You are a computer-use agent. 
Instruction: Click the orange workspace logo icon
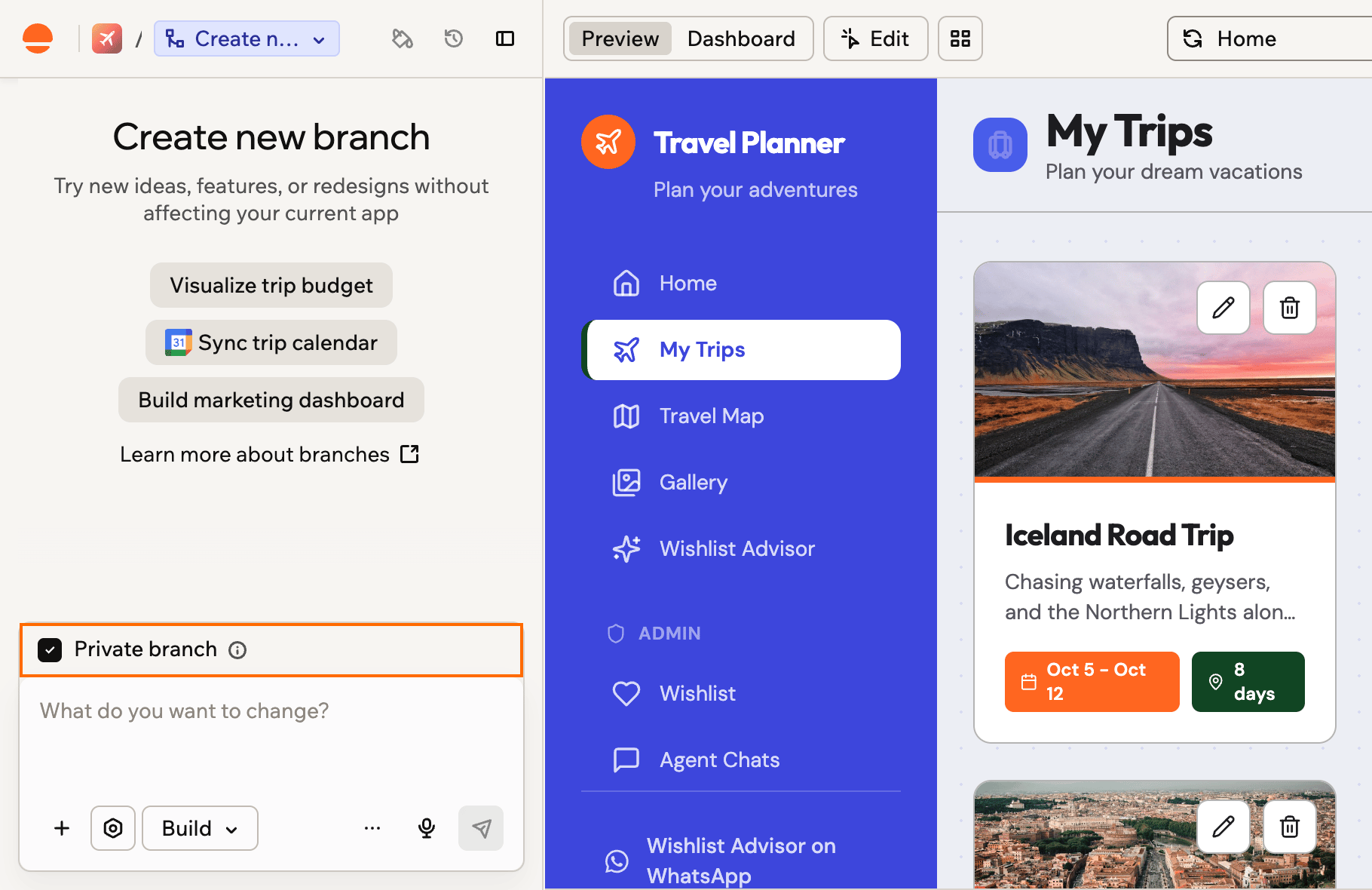38,38
